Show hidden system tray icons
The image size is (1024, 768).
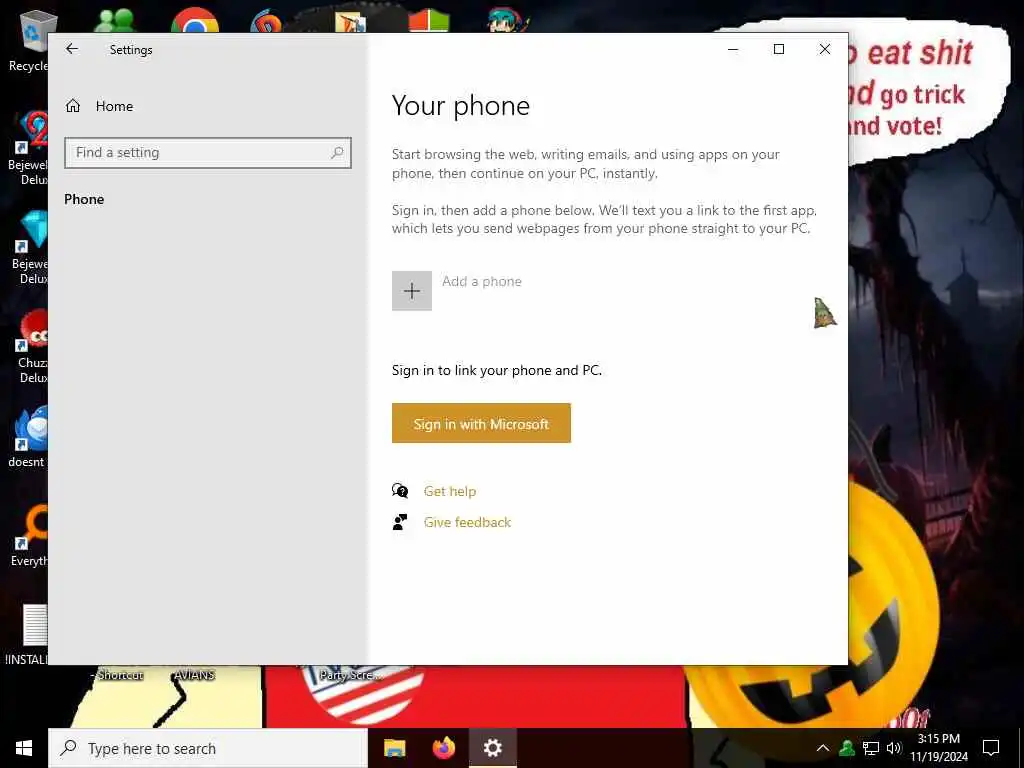click(x=823, y=748)
